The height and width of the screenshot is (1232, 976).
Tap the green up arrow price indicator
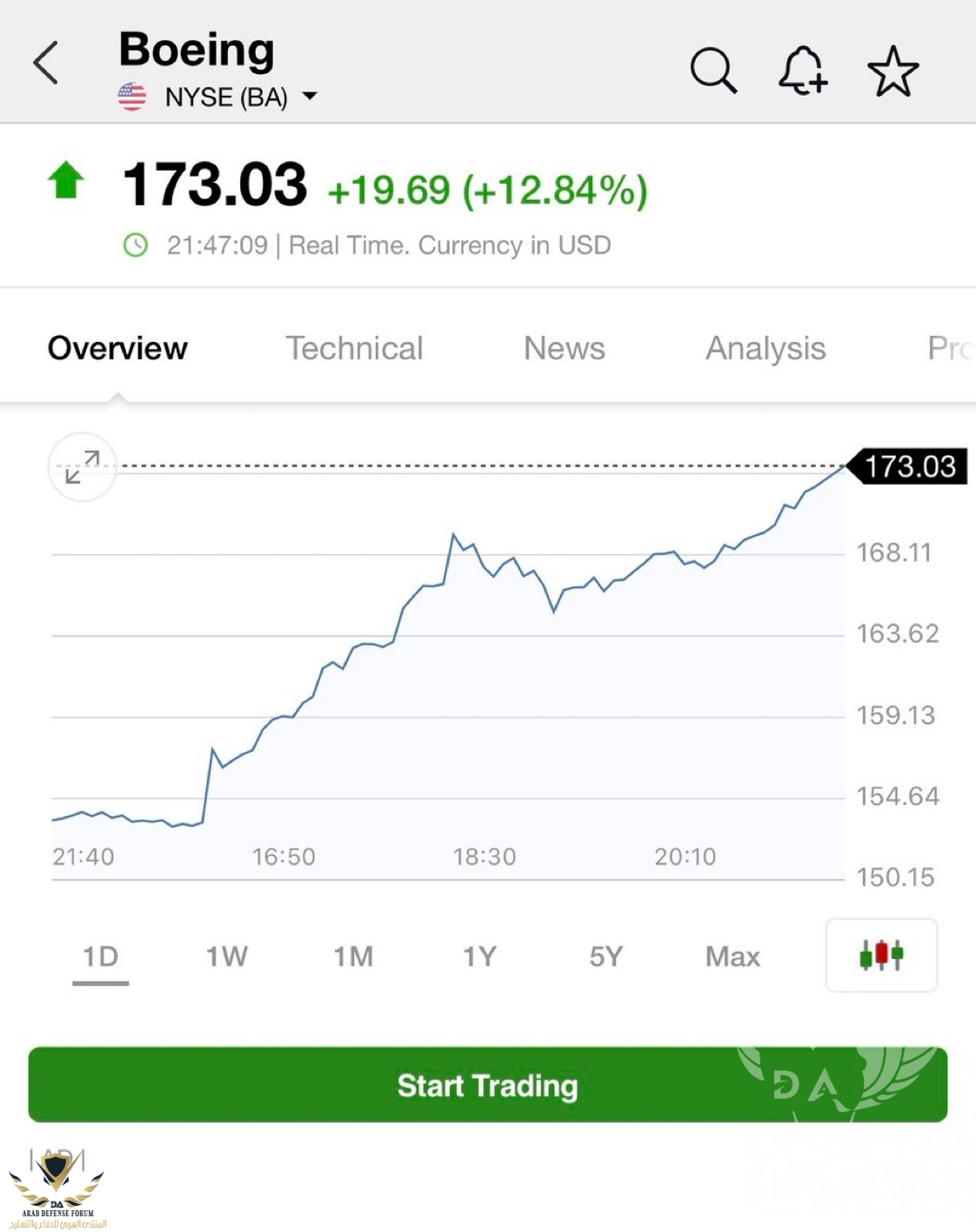[66, 180]
